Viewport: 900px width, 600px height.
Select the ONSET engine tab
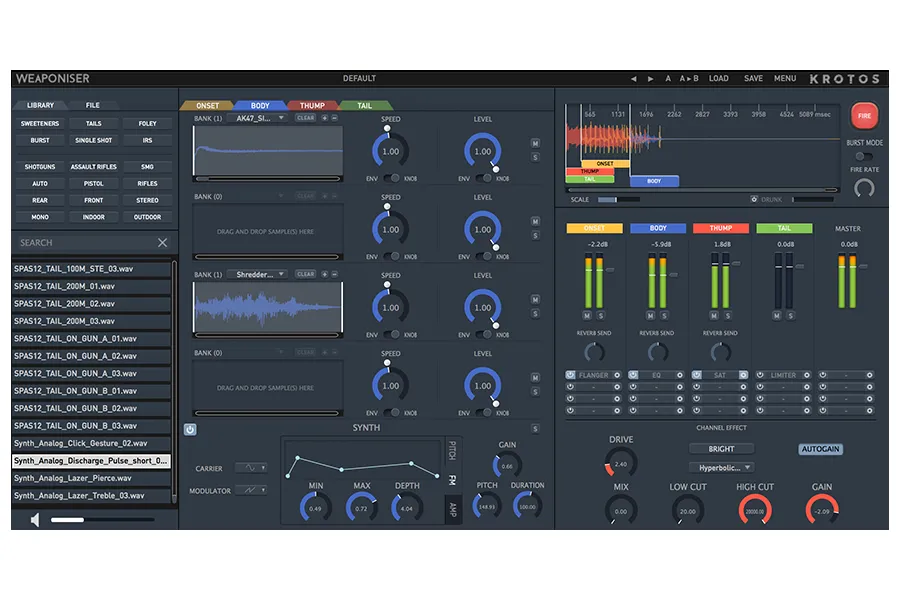[x=207, y=106]
